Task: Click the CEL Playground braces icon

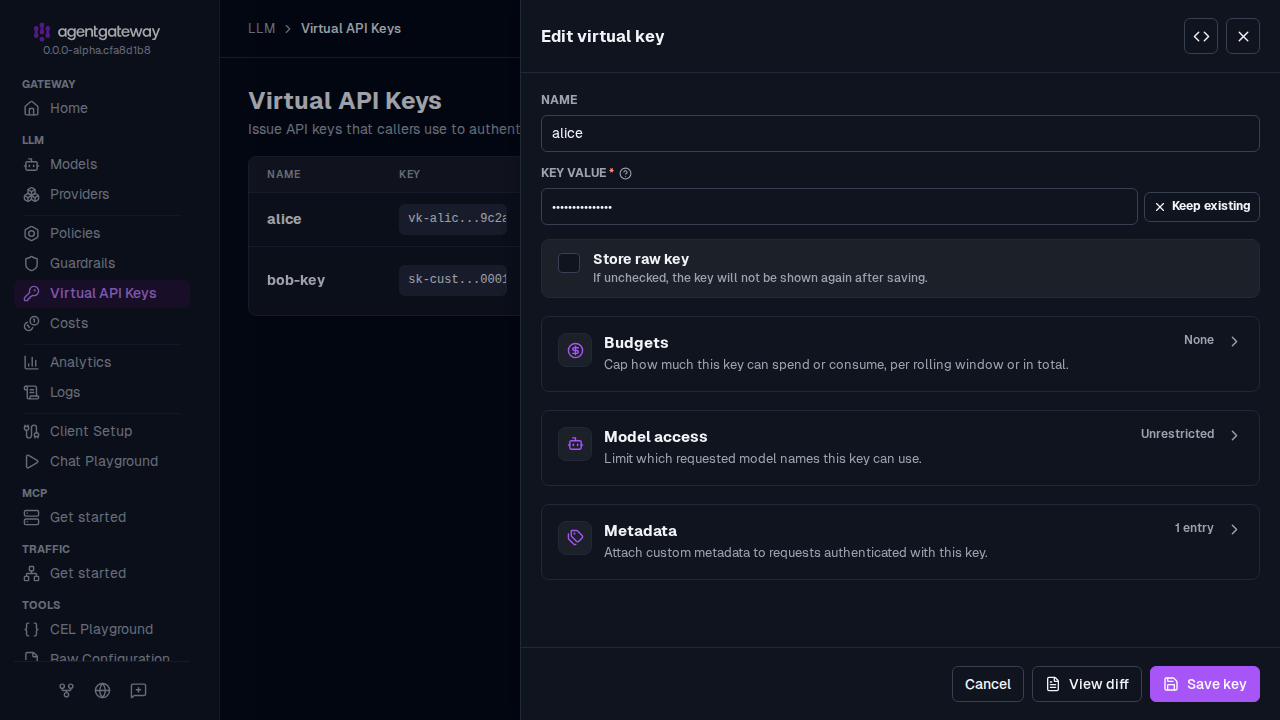Action: [32, 629]
